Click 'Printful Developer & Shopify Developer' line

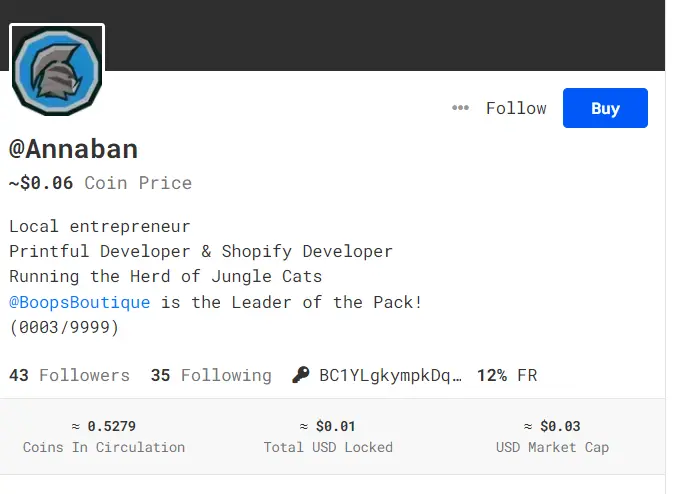click(201, 252)
